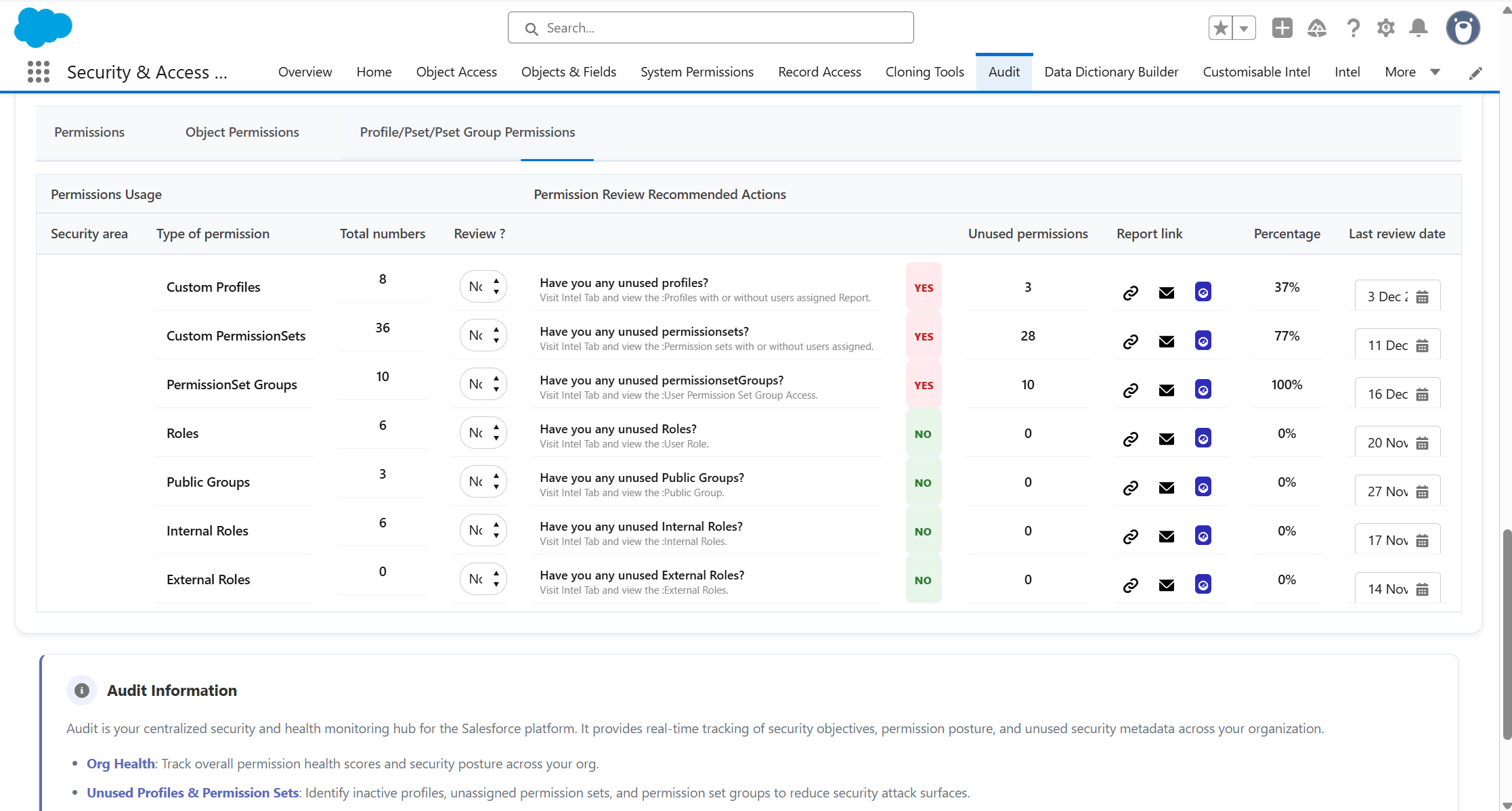Screen dimensions: 1512x811
Task: Open the Review dropdown for Roles
Action: [x=483, y=433]
